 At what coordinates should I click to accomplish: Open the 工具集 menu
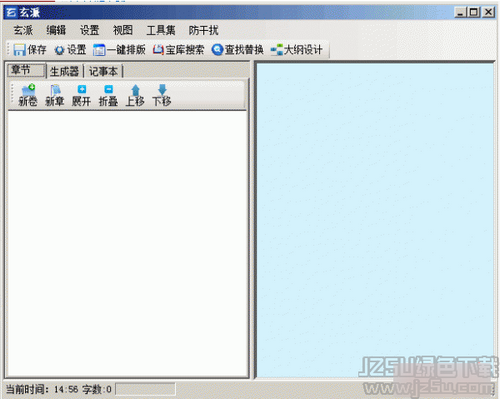[x=161, y=30]
